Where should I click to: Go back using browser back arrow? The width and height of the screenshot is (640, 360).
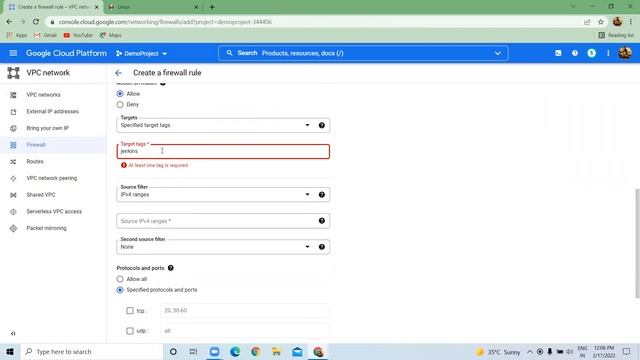pos(9,22)
